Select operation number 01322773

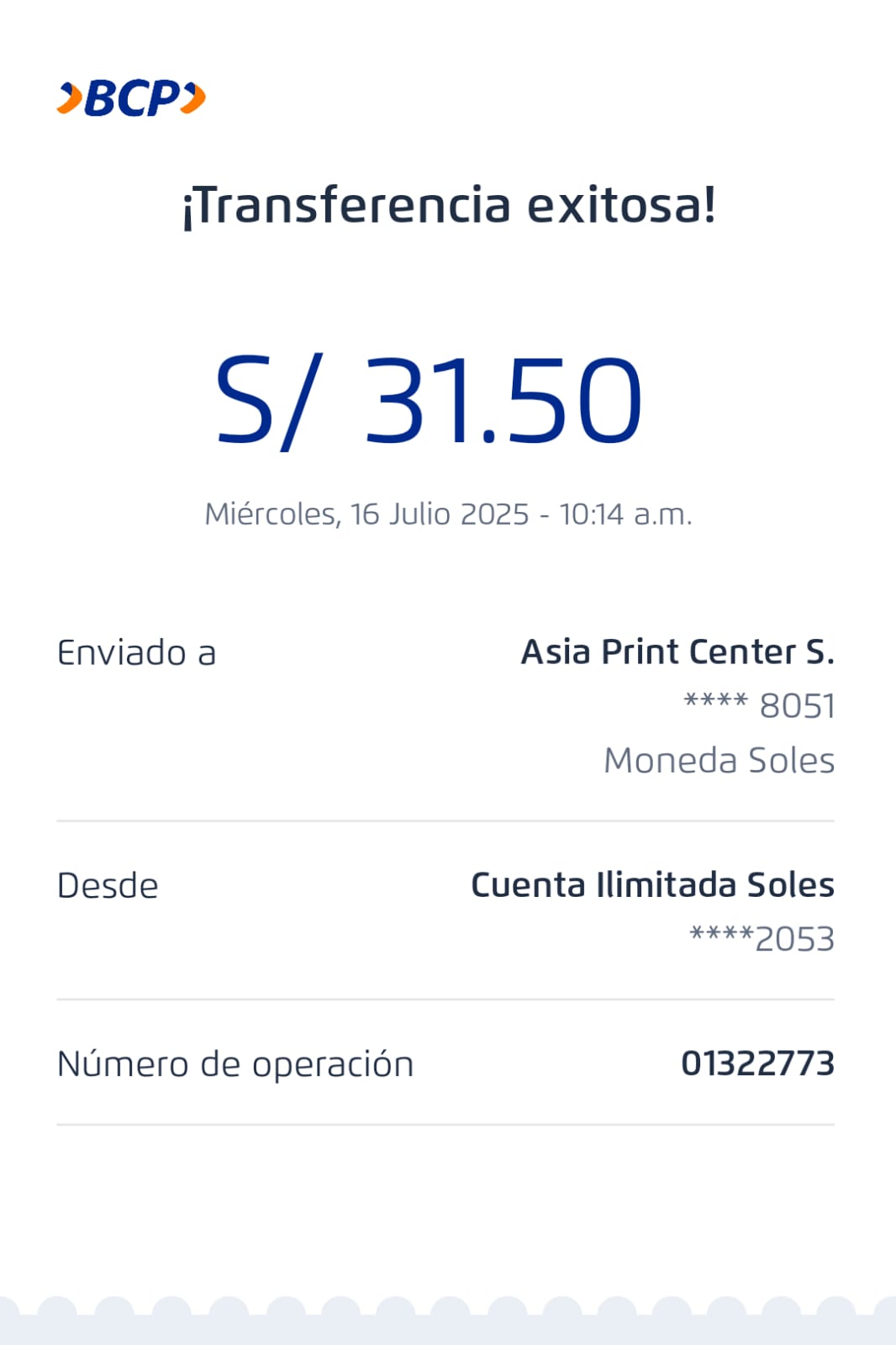(x=757, y=1063)
